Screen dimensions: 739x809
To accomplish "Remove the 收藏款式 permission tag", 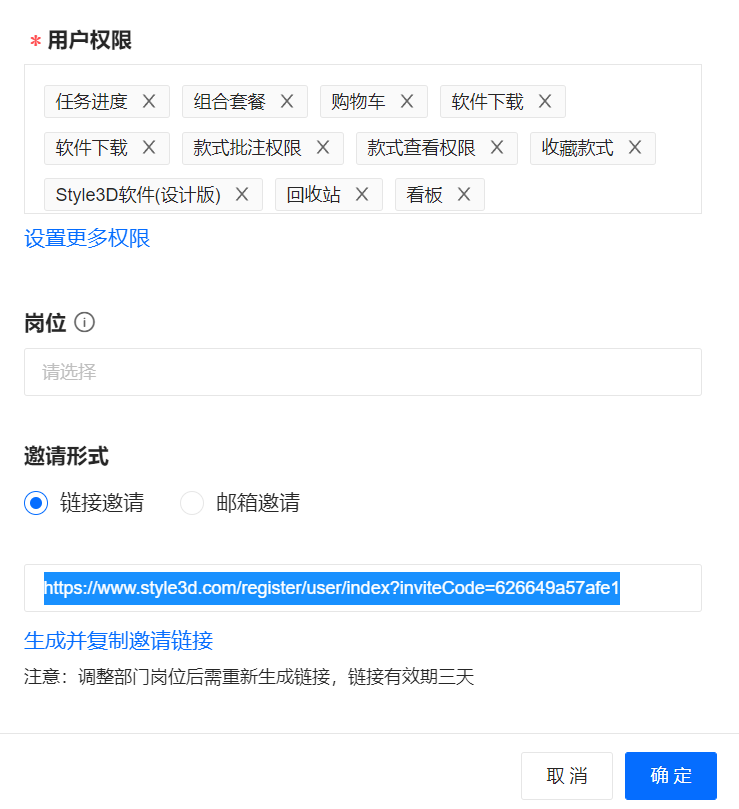I will pyautogui.click(x=635, y=148).
